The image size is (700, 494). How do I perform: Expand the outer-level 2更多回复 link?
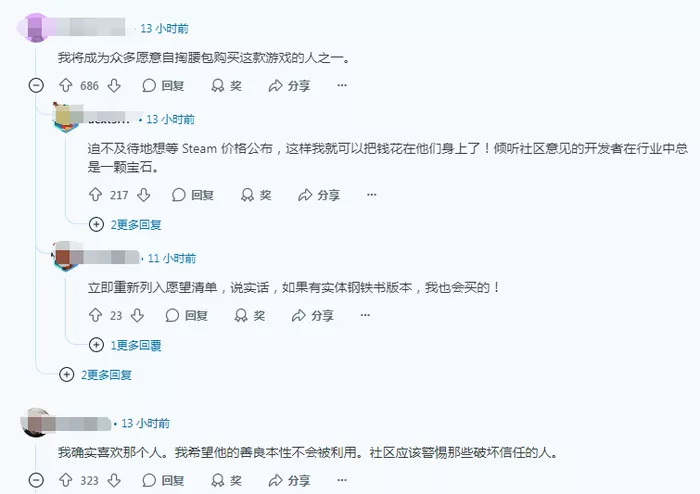coord(96,374)
